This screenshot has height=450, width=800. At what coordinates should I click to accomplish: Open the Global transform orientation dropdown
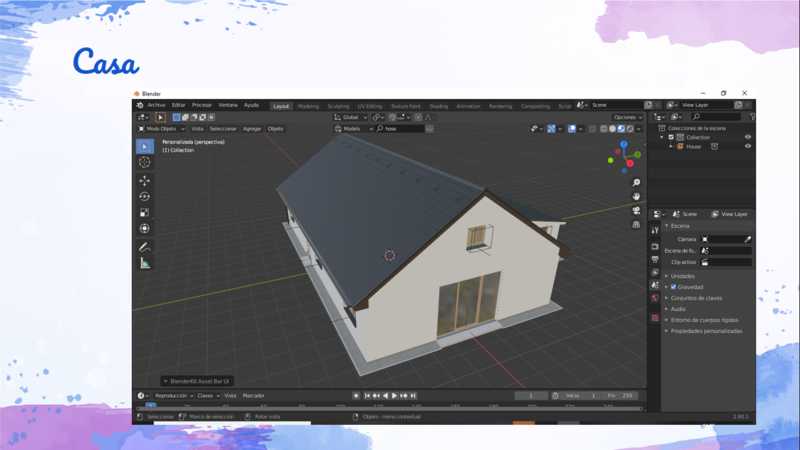pos(351,117)
